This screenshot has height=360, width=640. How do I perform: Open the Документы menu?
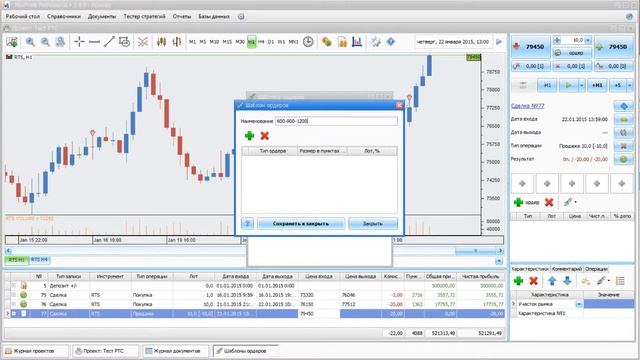[102, 17]
